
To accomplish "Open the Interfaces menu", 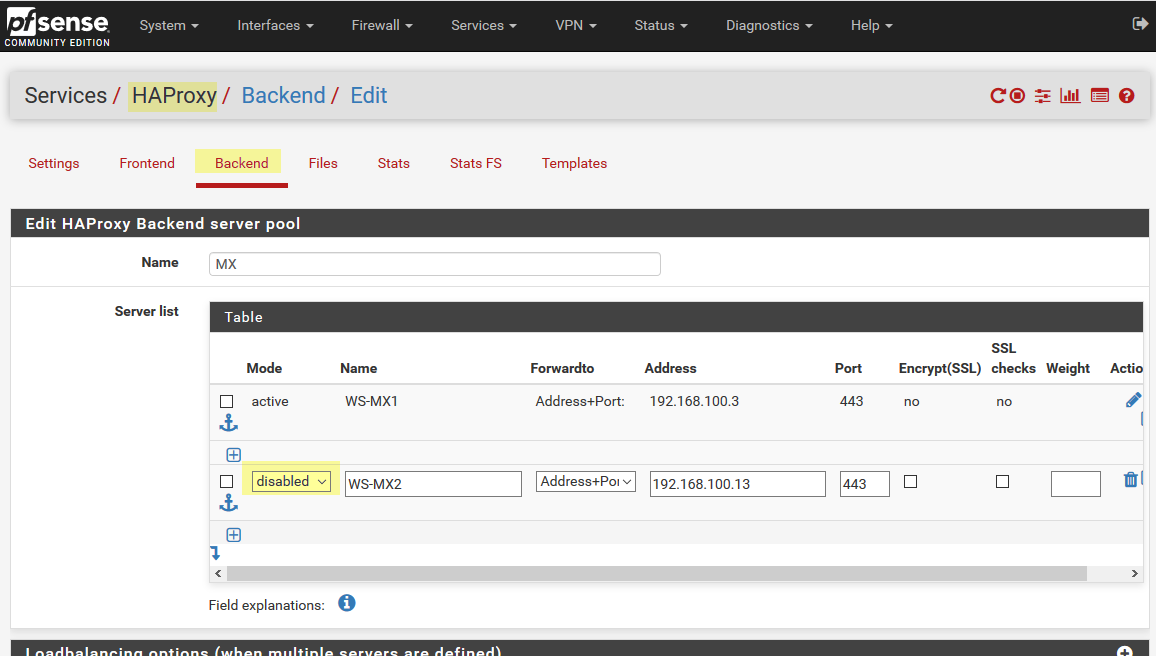I will tap(275, 25).
